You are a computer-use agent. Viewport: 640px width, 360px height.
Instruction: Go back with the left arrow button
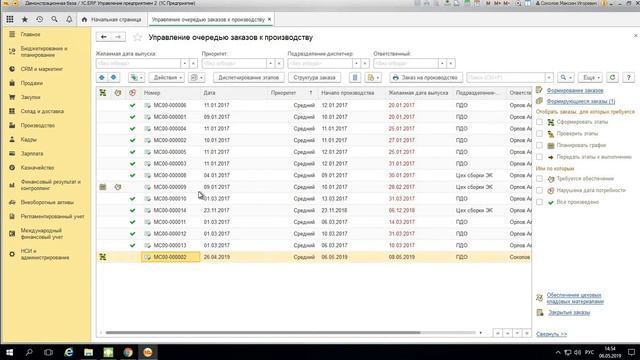tap(104, 37)
